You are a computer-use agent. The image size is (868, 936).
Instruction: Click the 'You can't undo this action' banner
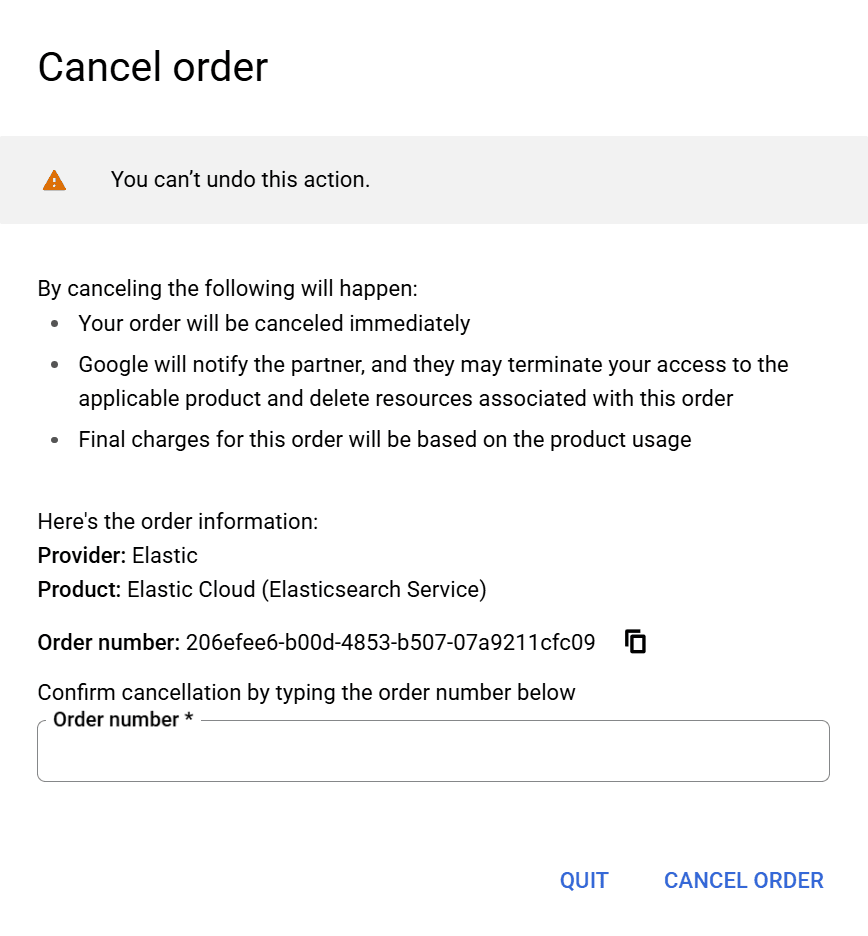240,180
